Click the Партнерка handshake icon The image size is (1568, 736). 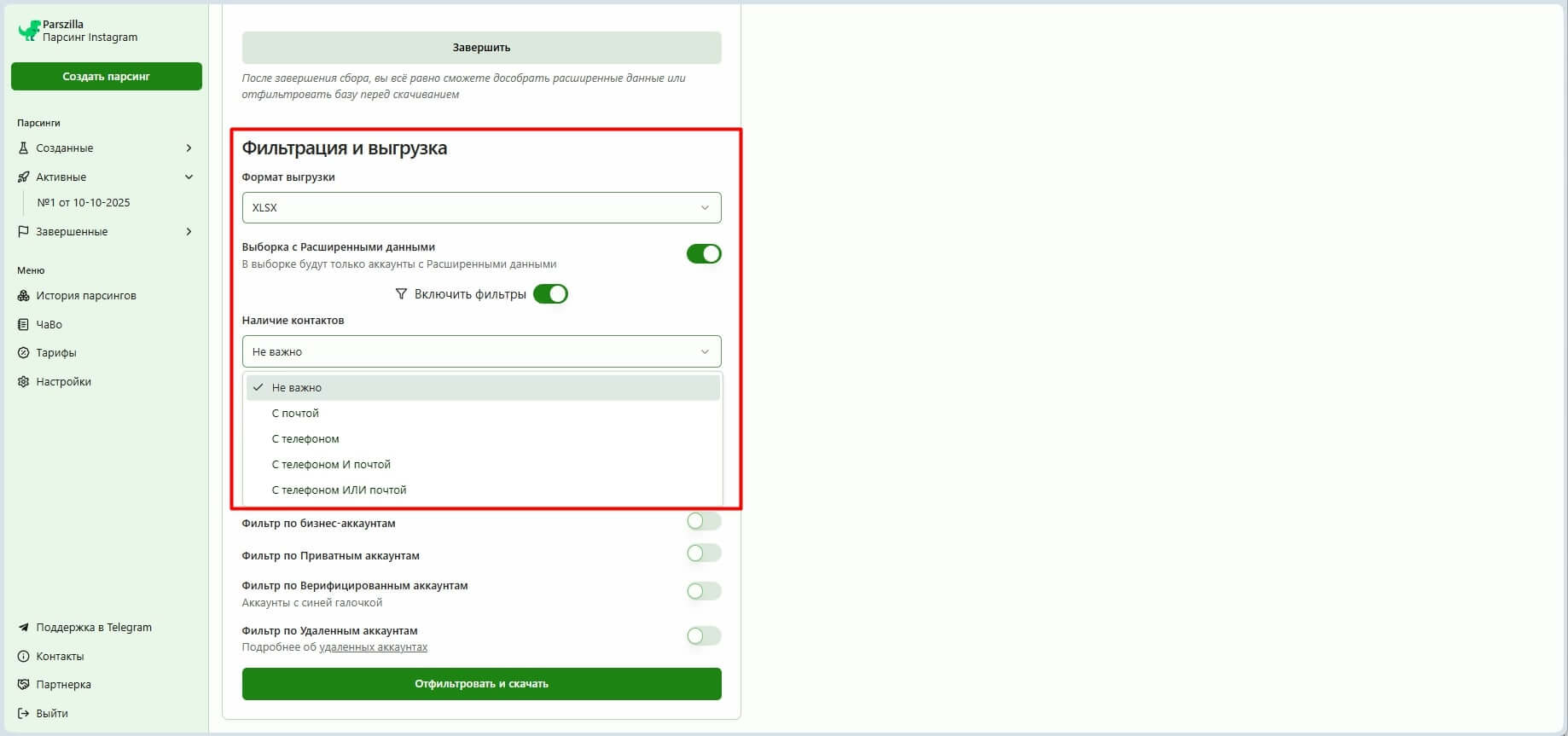click(23, 684)
